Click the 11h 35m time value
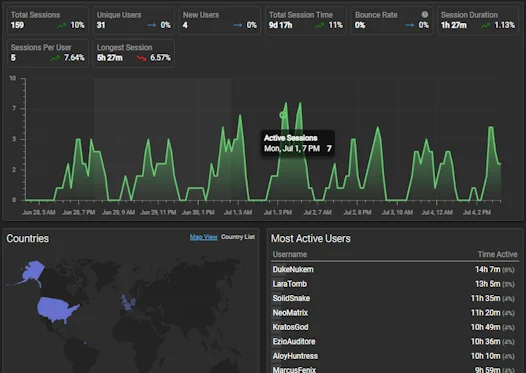 (485, 298)
